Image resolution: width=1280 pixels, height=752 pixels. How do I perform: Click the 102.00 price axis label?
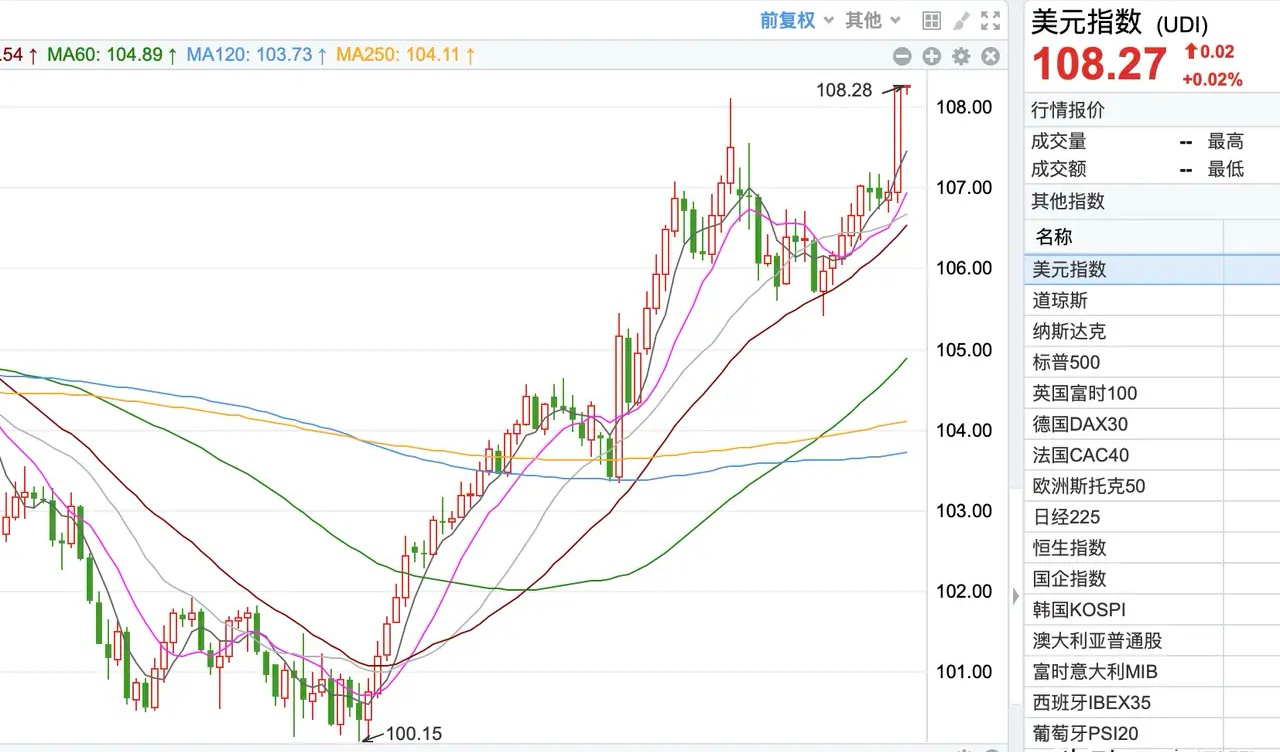coord(963,591)
